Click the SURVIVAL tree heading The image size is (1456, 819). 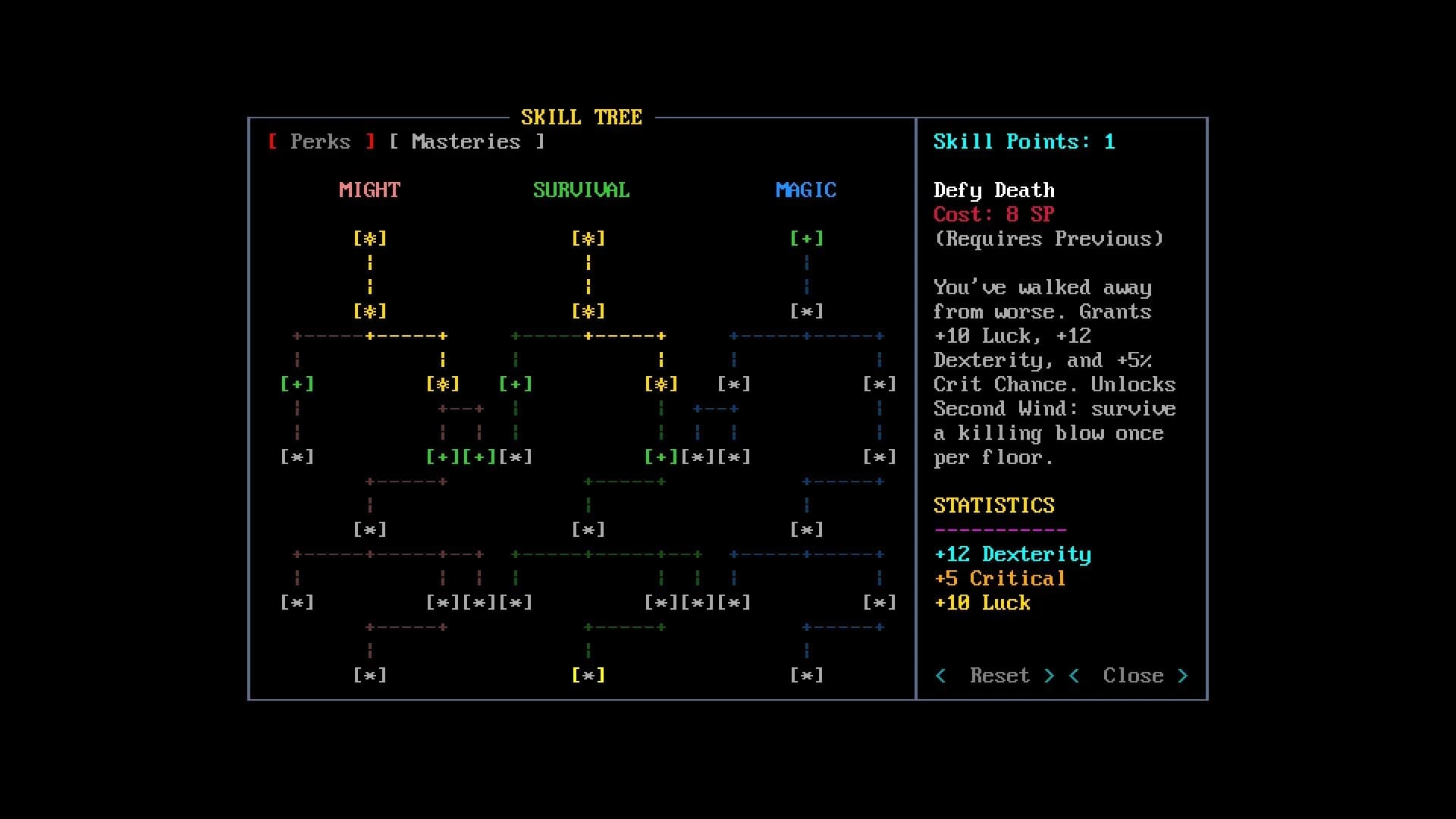[582, 190]
